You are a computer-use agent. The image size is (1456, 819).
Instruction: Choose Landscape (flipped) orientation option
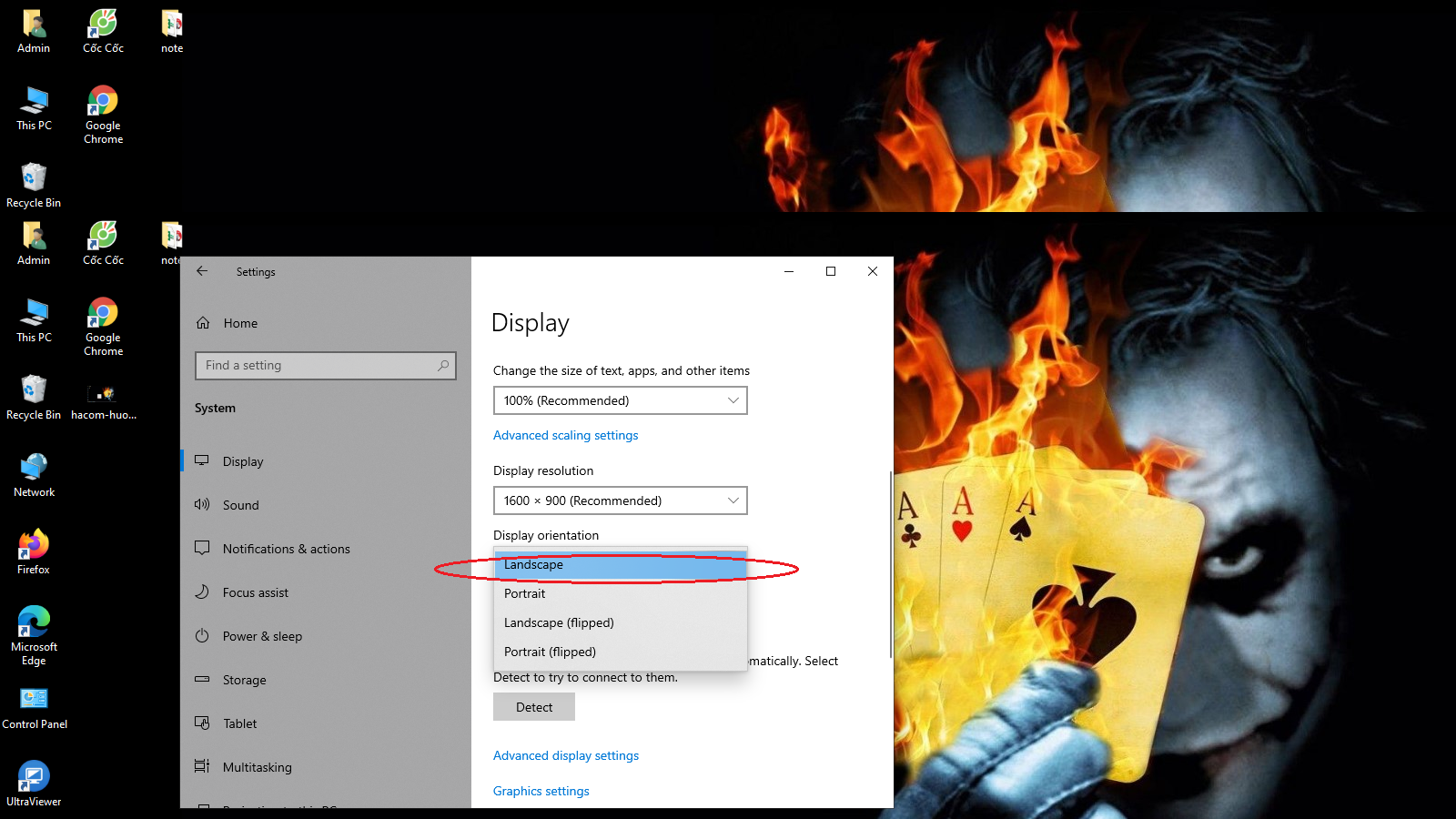coord(559,622)
